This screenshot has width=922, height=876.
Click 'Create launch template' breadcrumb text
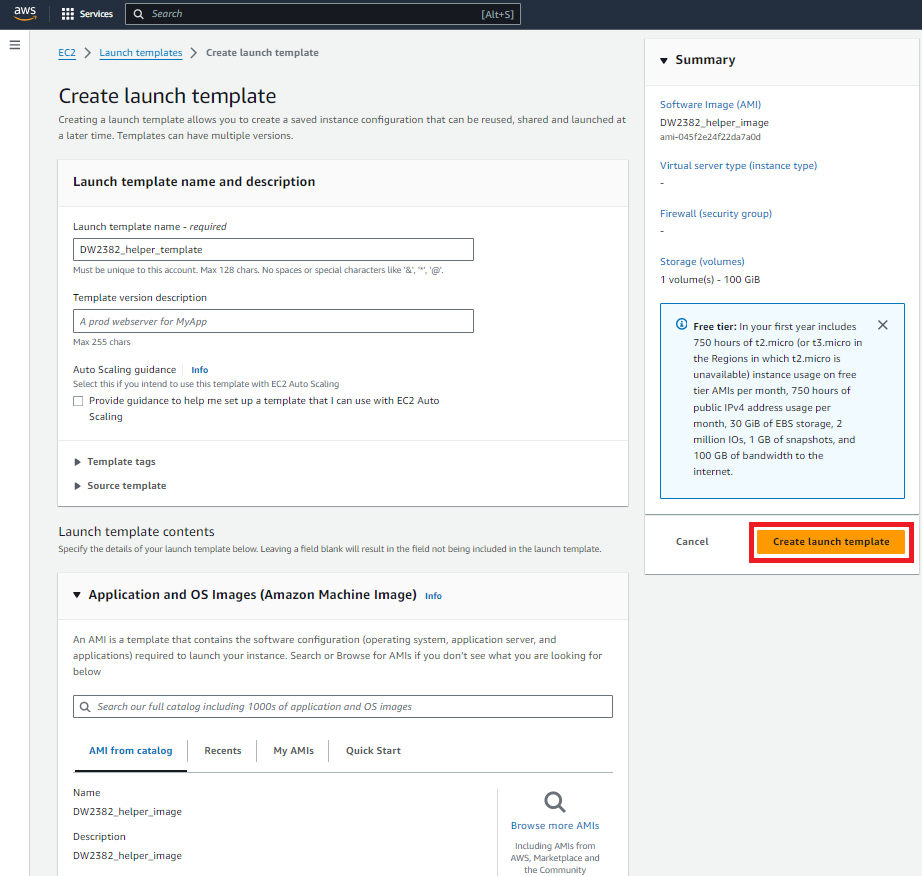pos(262,53)
